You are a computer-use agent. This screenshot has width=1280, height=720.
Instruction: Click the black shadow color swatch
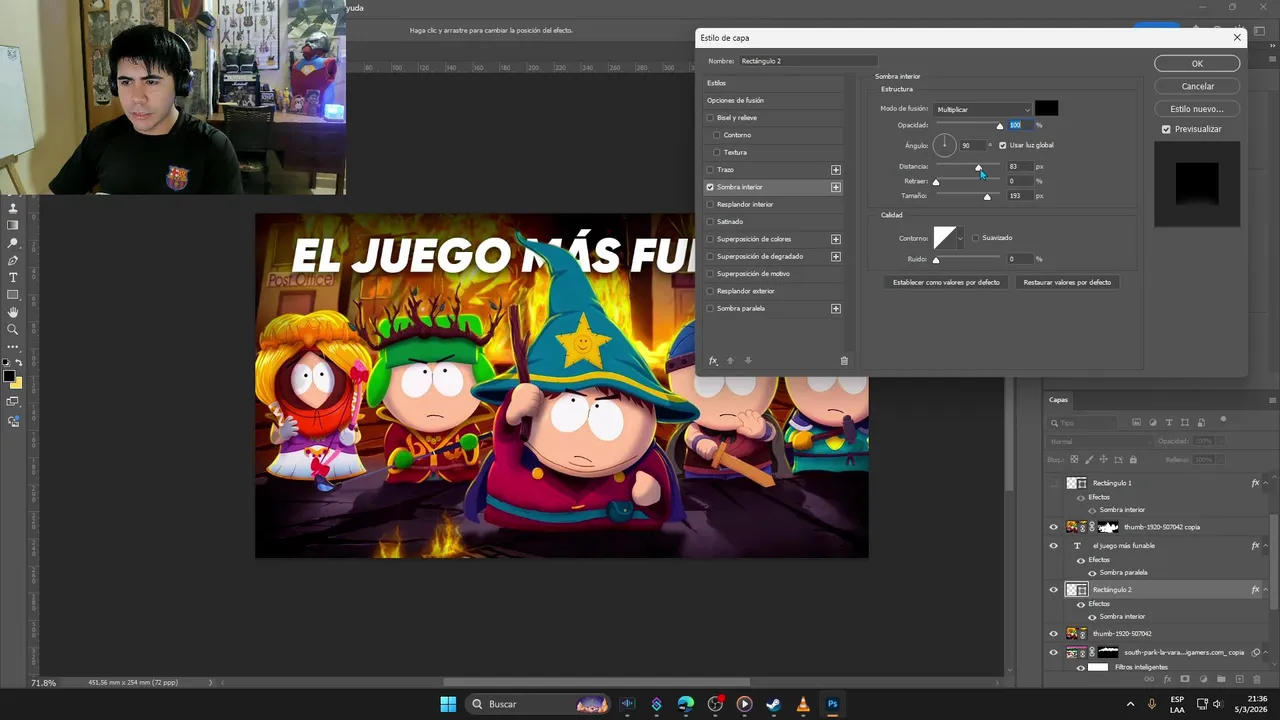click(x=1046, y=108)
